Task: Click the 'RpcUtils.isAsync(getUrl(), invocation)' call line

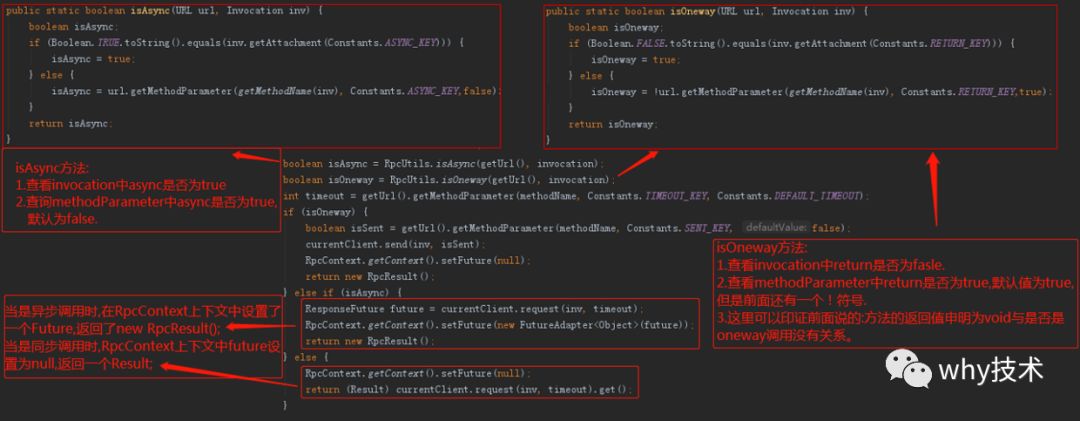Action: coord(443,164)
